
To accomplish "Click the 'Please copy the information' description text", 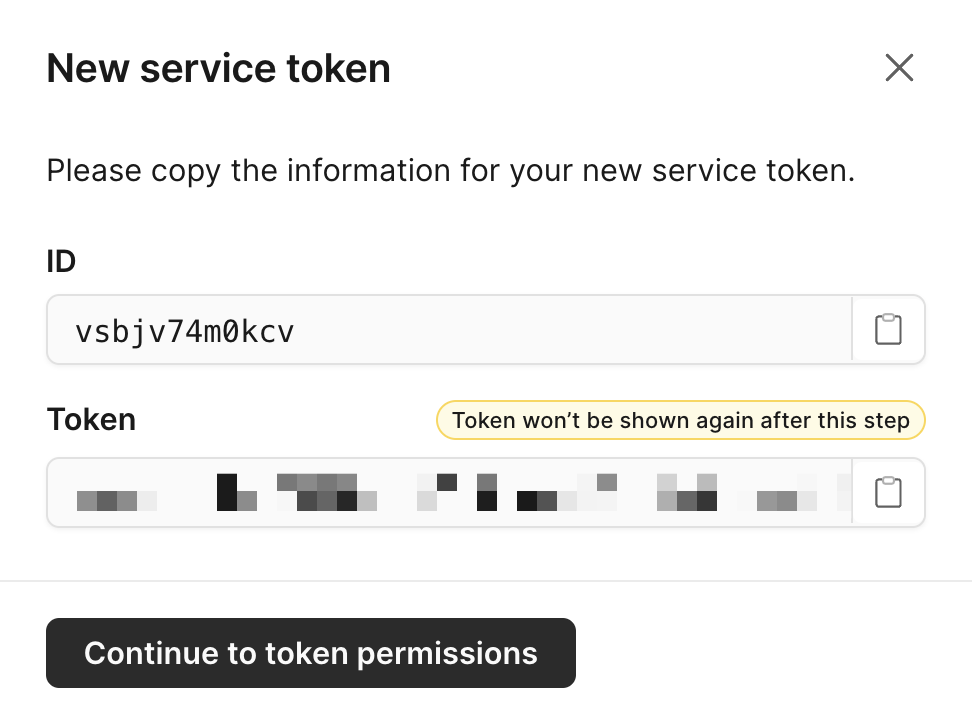I will click(451, 170).
